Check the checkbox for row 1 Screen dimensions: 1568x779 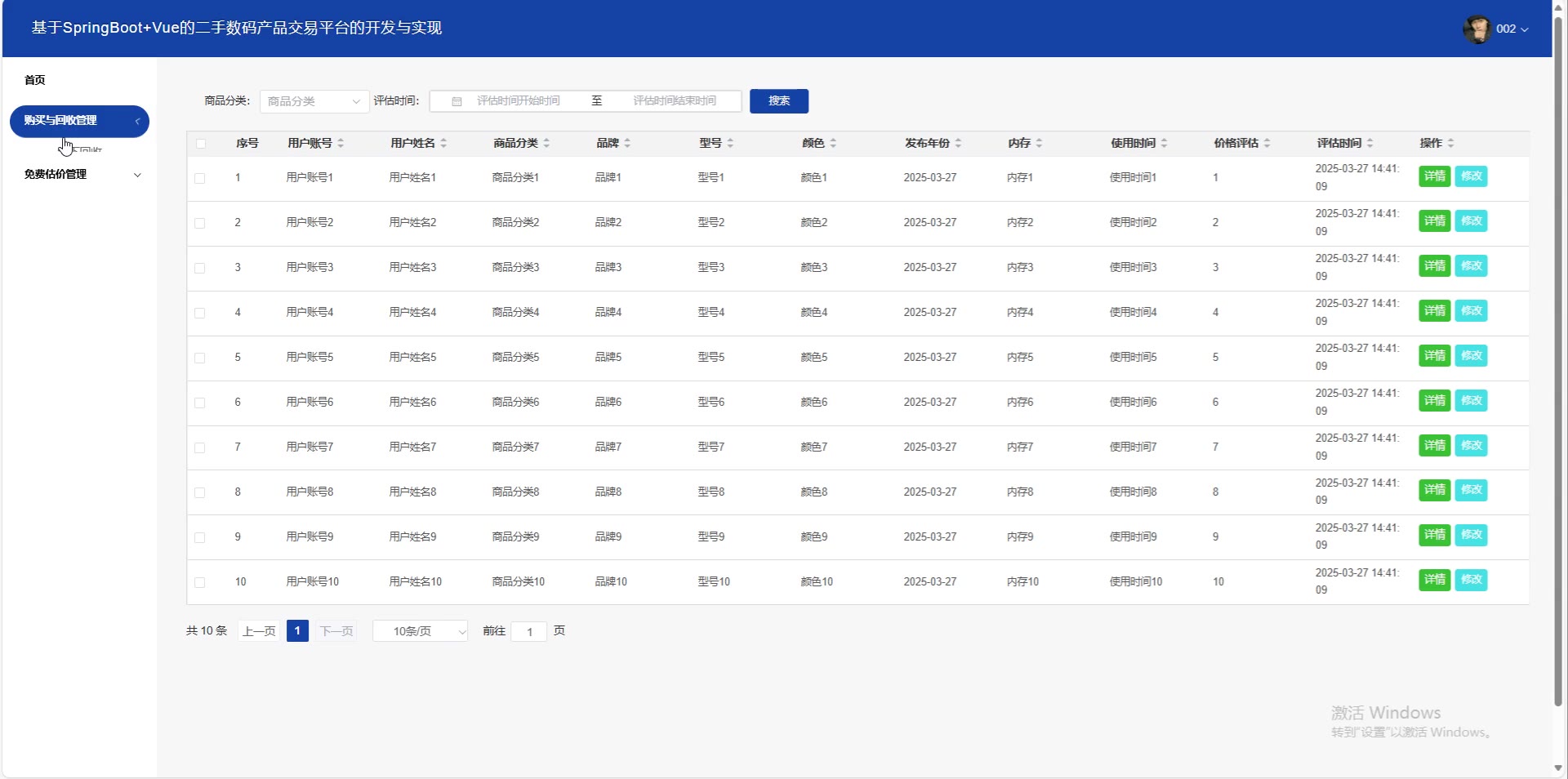coord(200,178)
